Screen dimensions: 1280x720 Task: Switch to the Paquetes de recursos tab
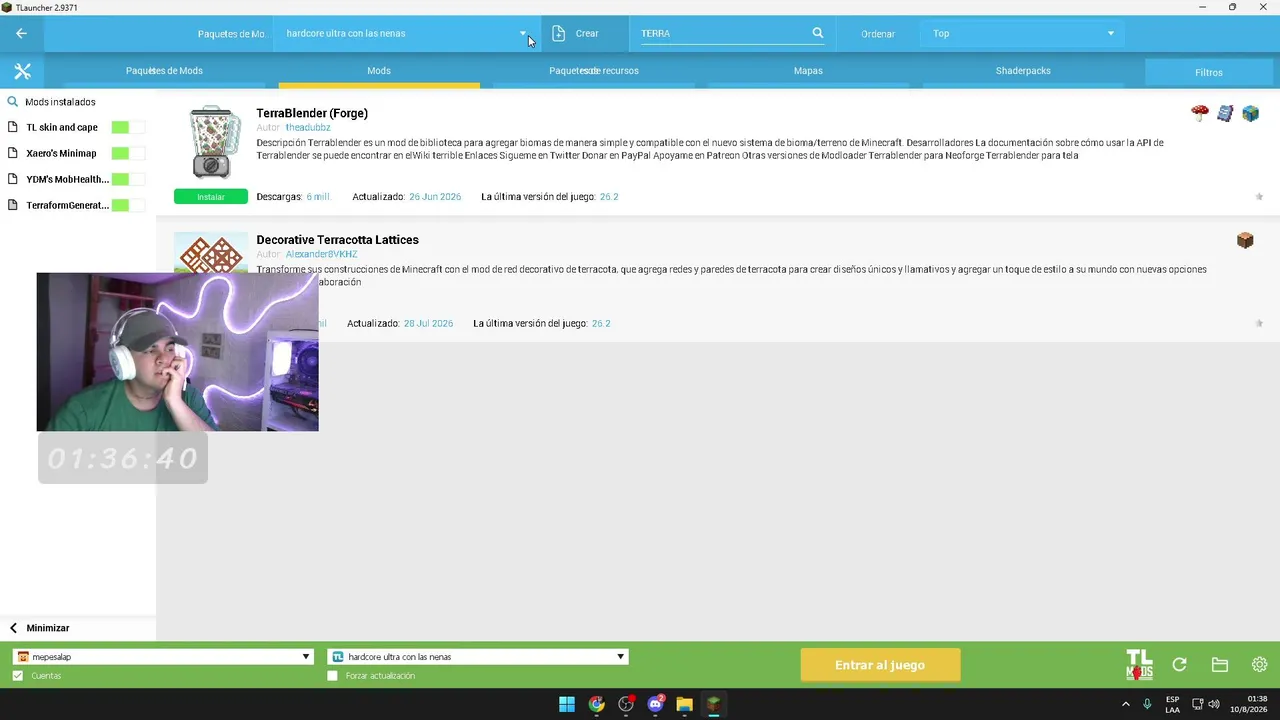point(594,71)
